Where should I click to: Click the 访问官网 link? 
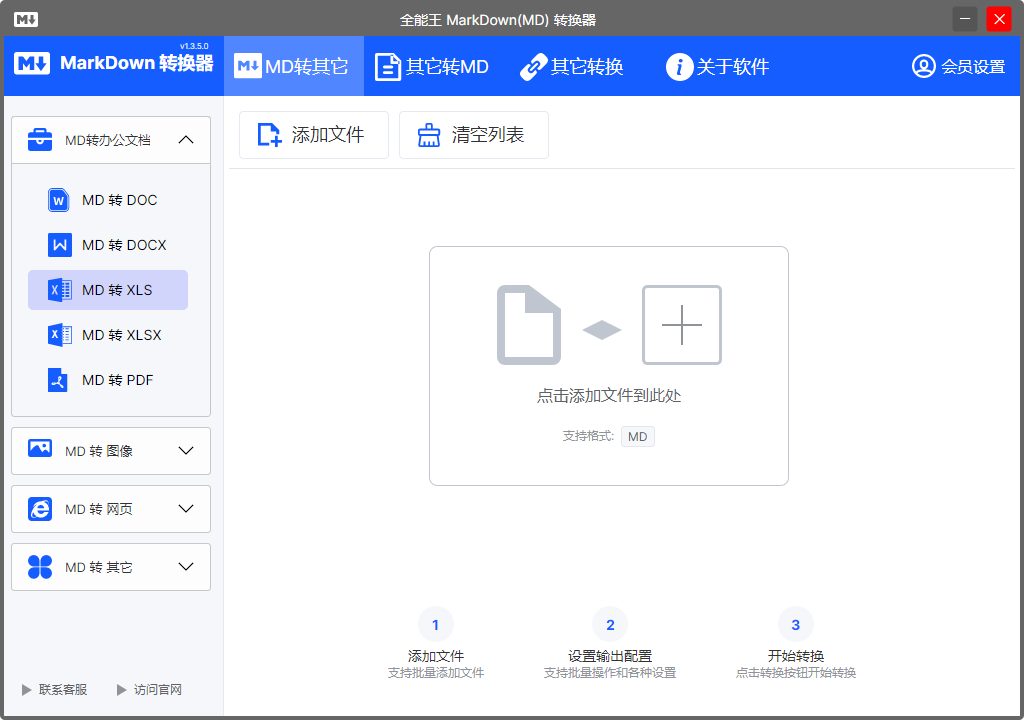[150, 690]
